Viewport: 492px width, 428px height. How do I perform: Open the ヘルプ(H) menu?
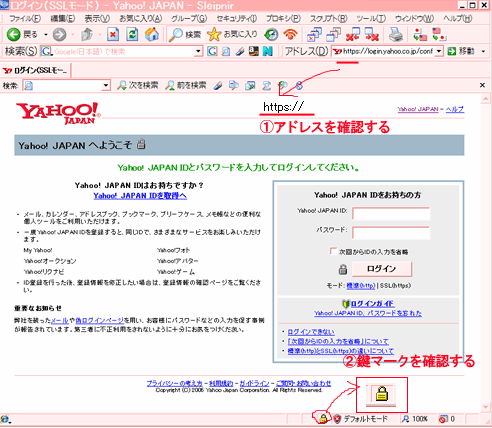[x=457, y=18]
